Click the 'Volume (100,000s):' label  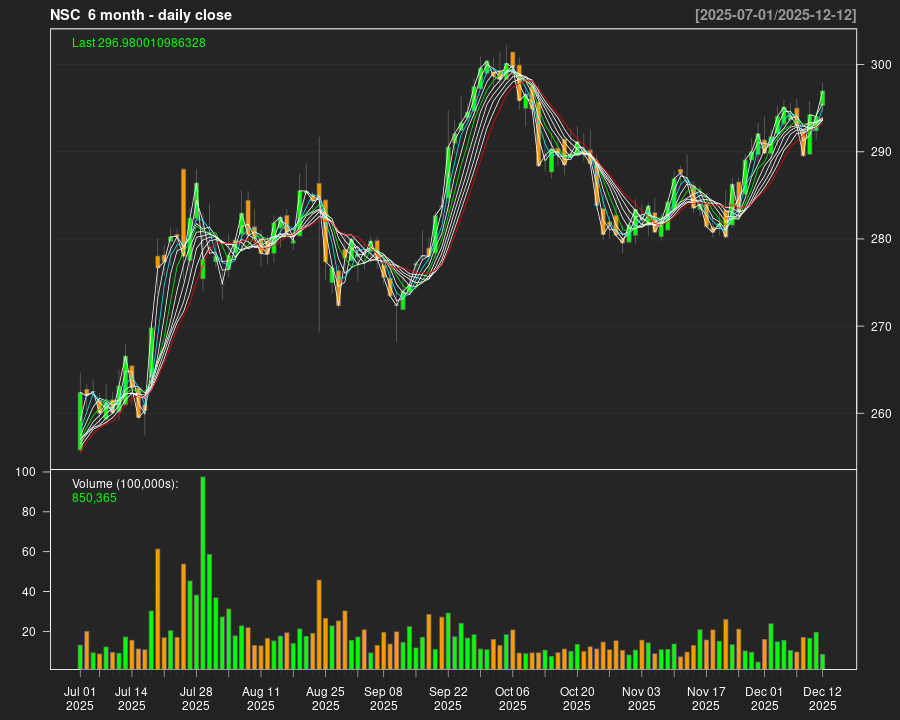tap(125, 484)
